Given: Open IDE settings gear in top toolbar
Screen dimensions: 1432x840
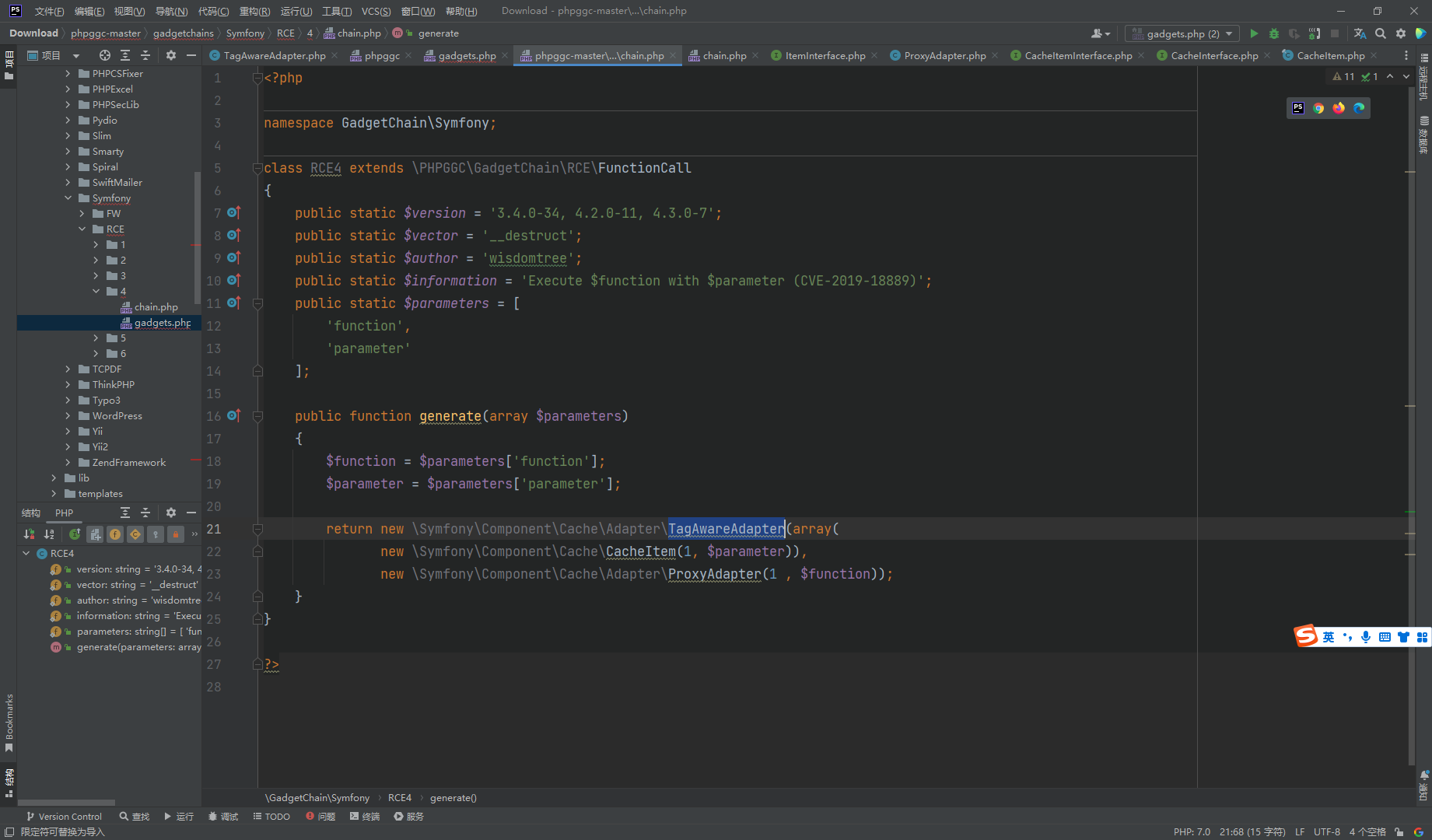Looking at the screenshot, I should (1401, 33).
